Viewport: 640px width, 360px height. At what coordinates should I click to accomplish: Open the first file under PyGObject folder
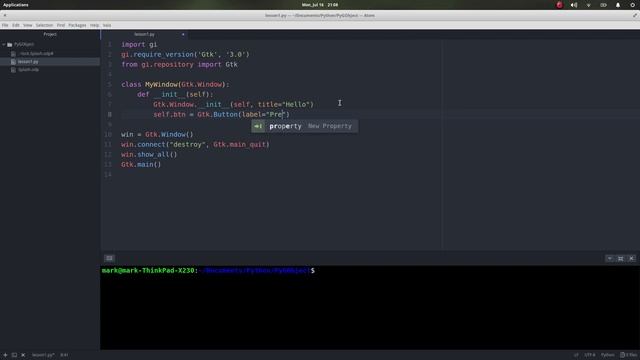(x=36, y=53)
